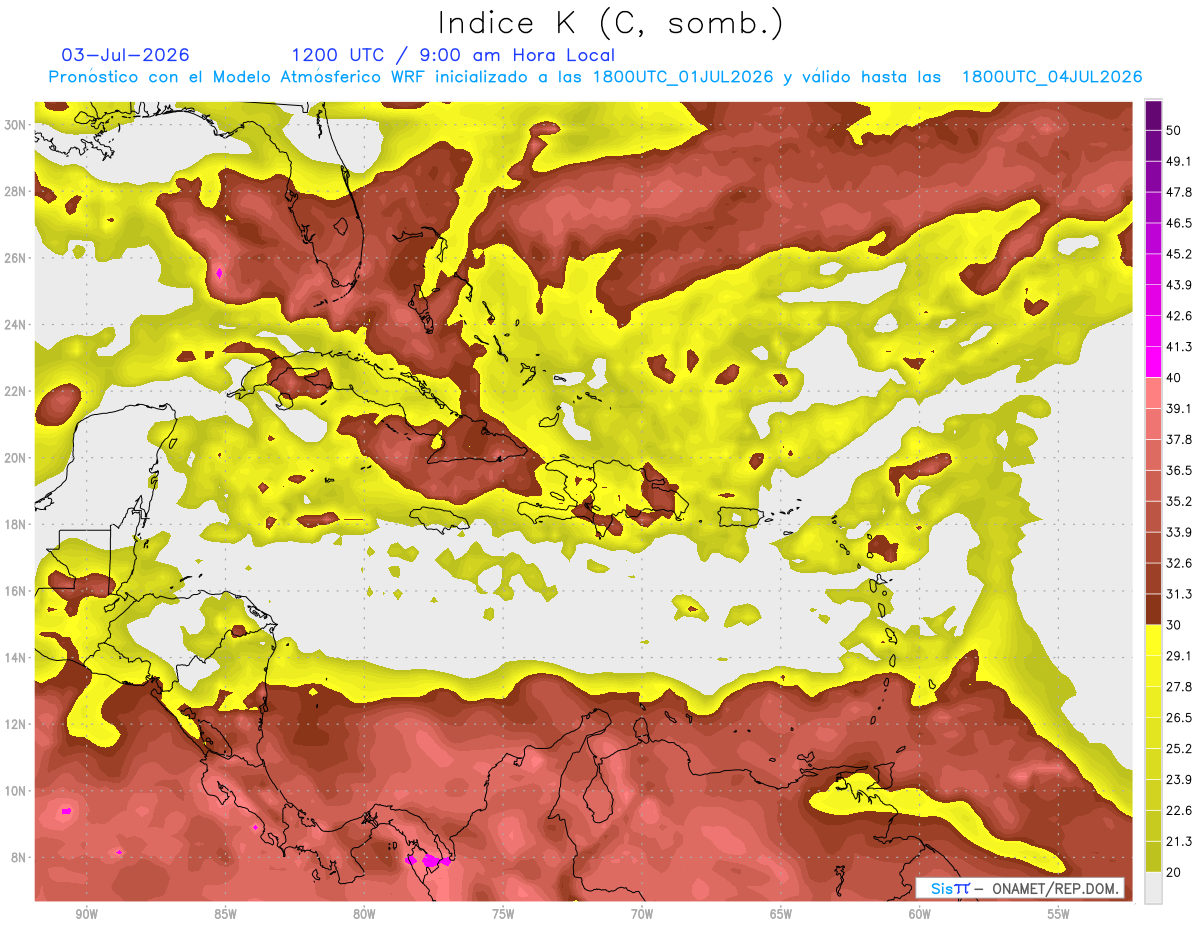Click the 18N latitude label
1200x927 pixels.
[17, 524]
